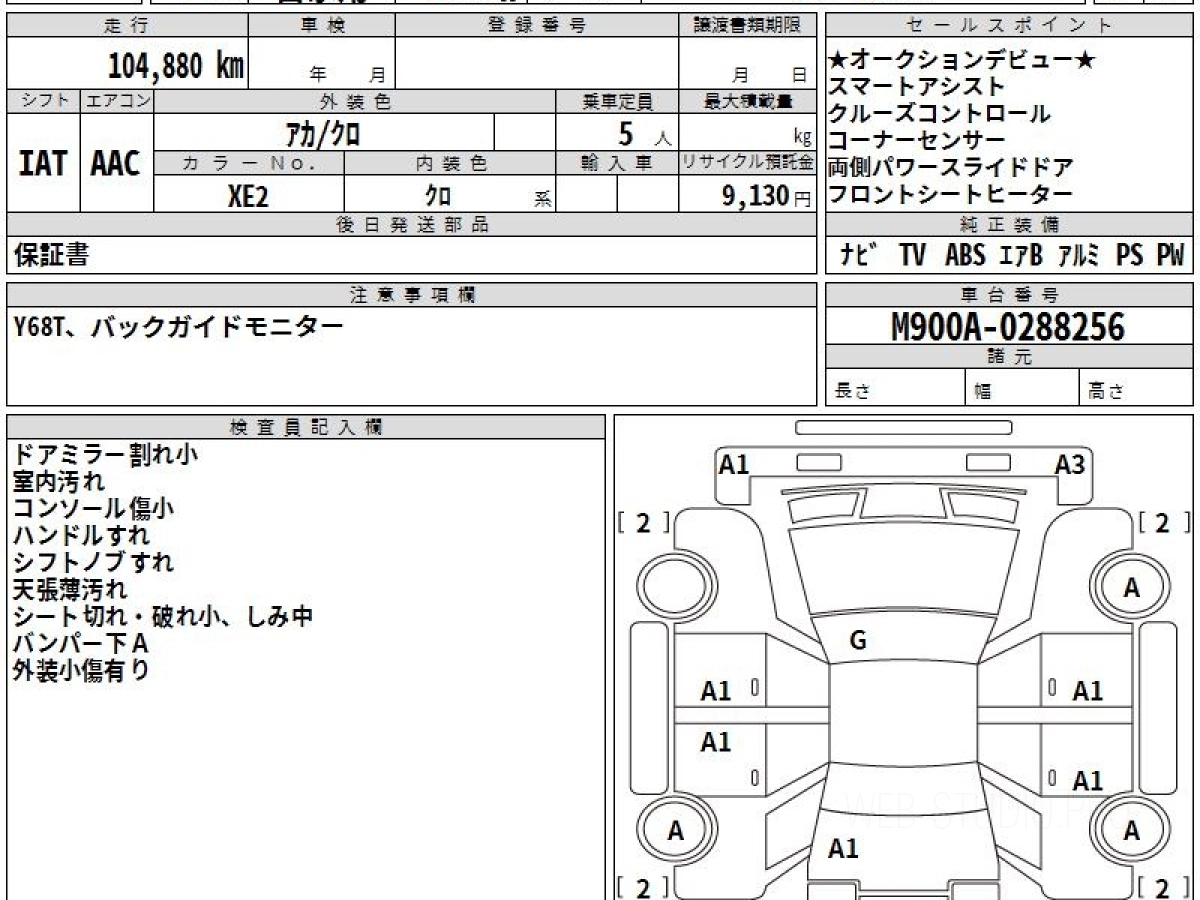
Task: Click the 内装色 header
Action: click(450, 163)
